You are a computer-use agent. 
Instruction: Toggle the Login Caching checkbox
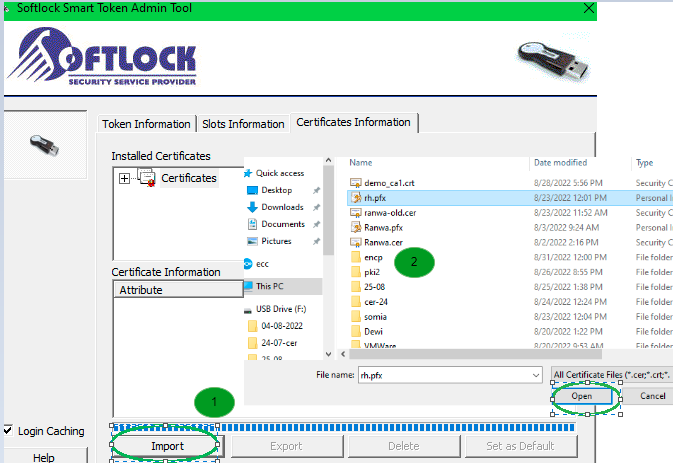pyautogui.click(x=8, y=431)
